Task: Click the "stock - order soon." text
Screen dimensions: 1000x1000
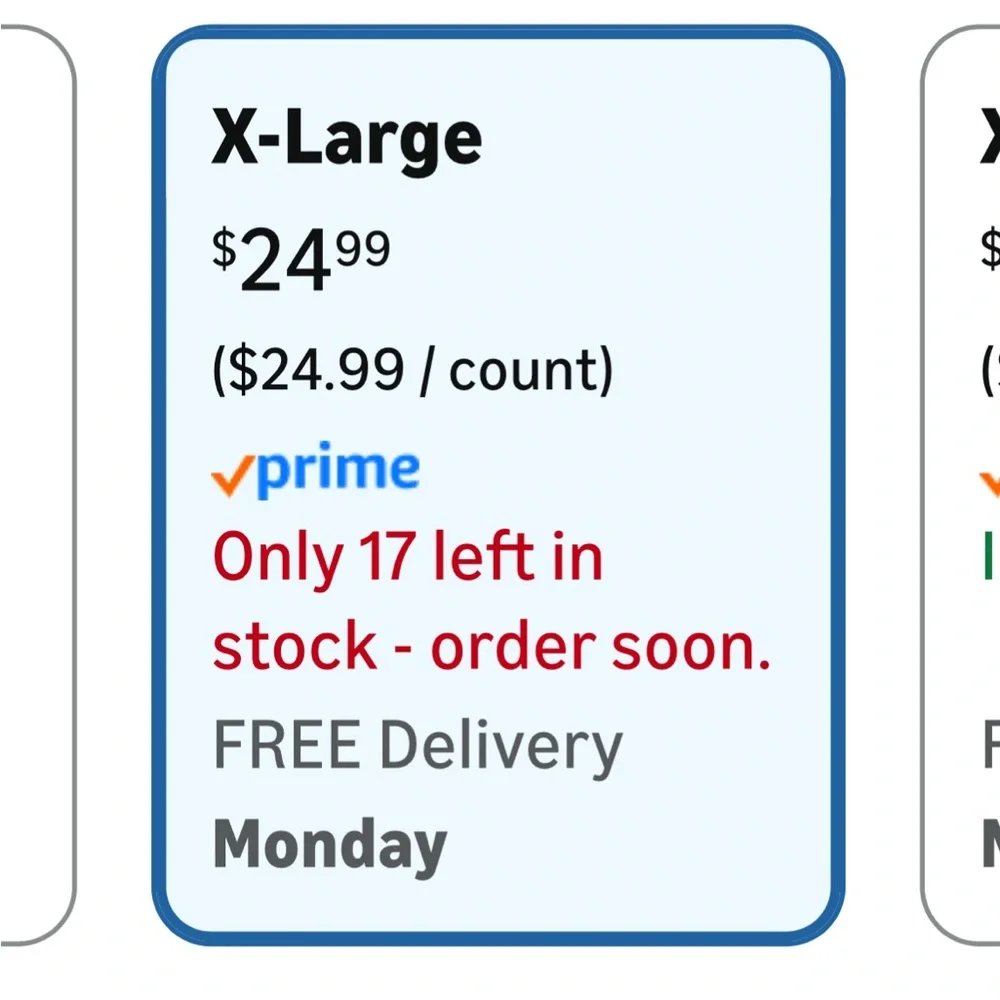Action: click(491, 647)
